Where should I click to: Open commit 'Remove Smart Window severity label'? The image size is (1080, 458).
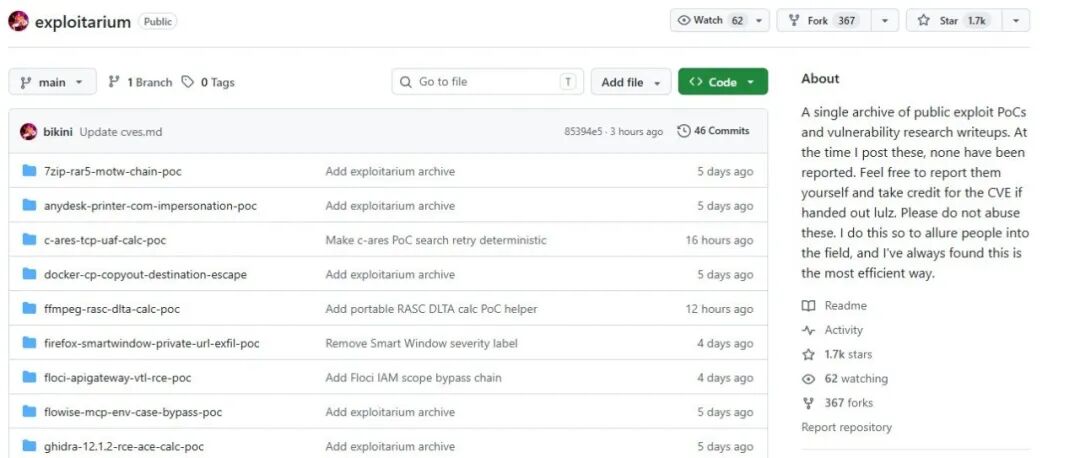(x=422, y=344)
